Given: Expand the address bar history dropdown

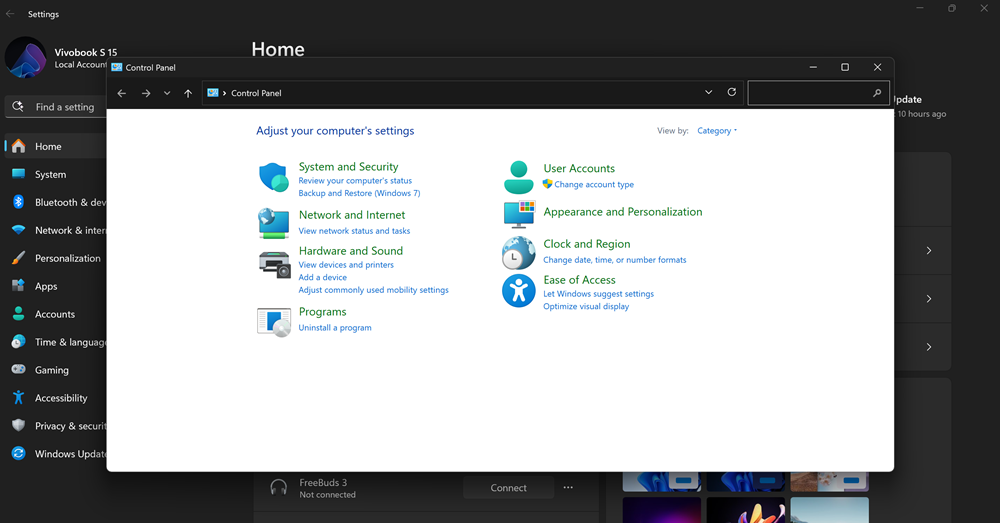Looking at the screenshot, I should (x=709, y=92).
